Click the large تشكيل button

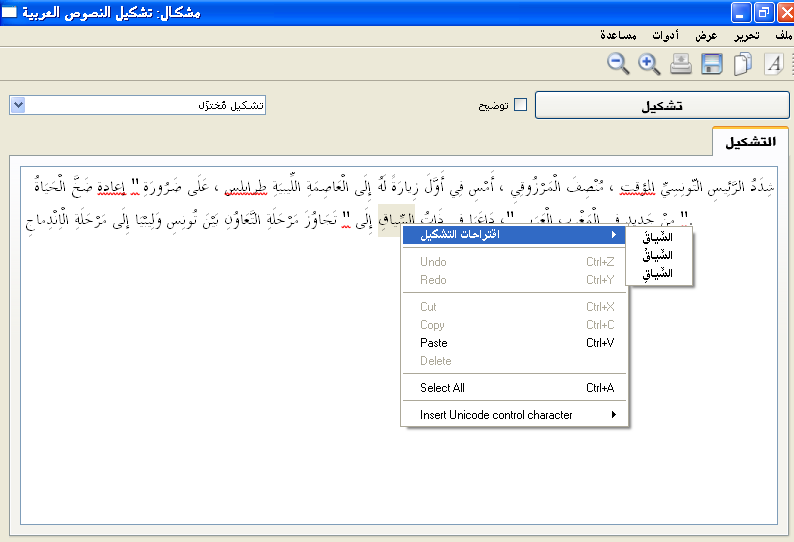662,105
